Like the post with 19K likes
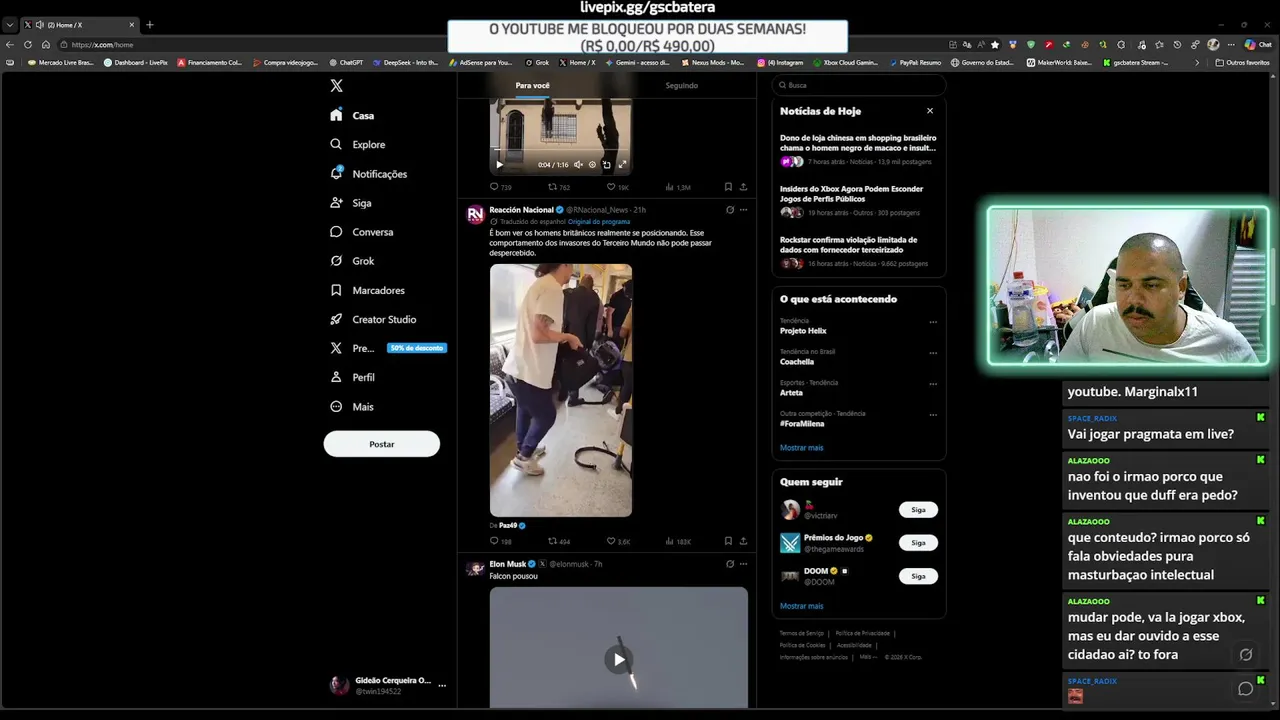 [x=618, y=187]
